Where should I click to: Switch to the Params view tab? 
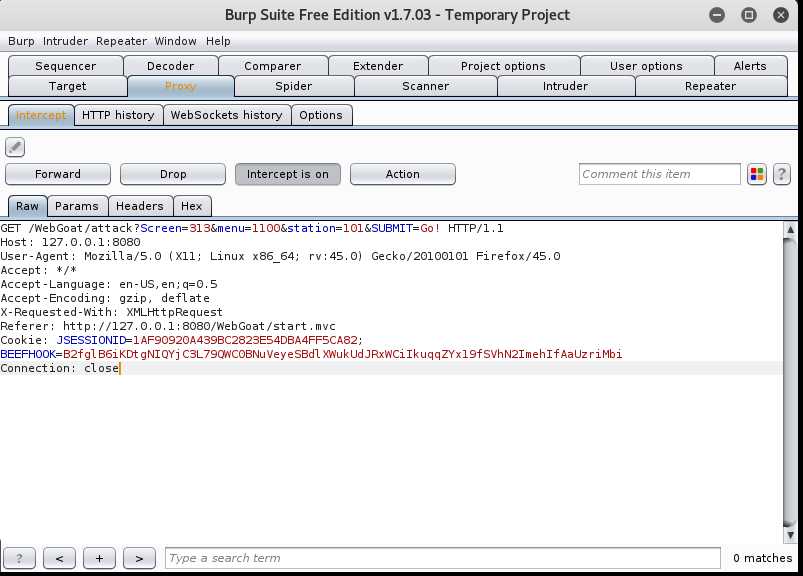click(x=77, y=206)
